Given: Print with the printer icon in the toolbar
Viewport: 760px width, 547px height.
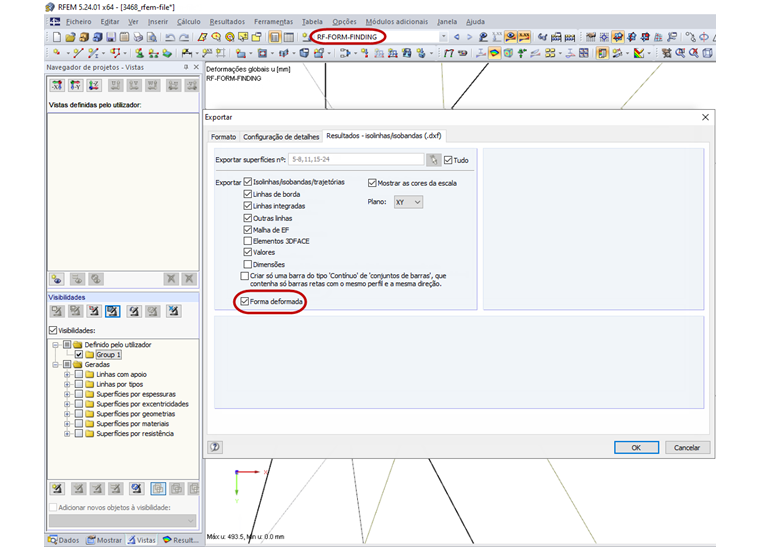Looking at the screenshot, I should point(138,37).
